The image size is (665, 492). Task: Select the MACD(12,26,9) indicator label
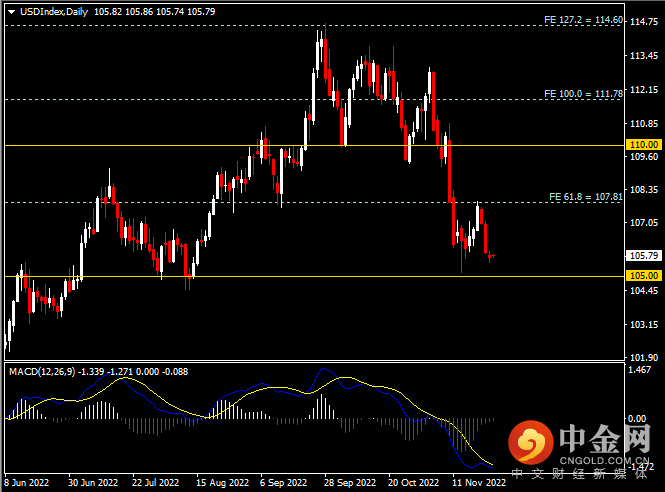pyautogui.click(x=42, y=371)
